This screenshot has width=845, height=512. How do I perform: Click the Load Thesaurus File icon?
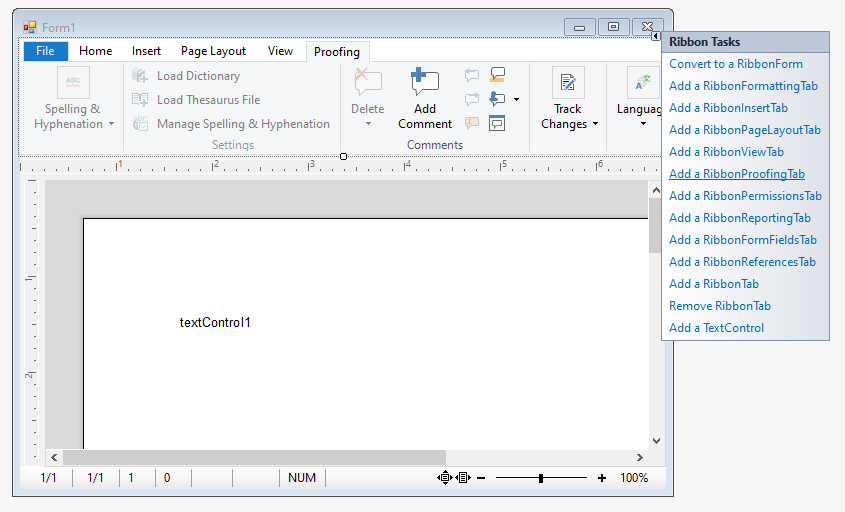(140, 100)
